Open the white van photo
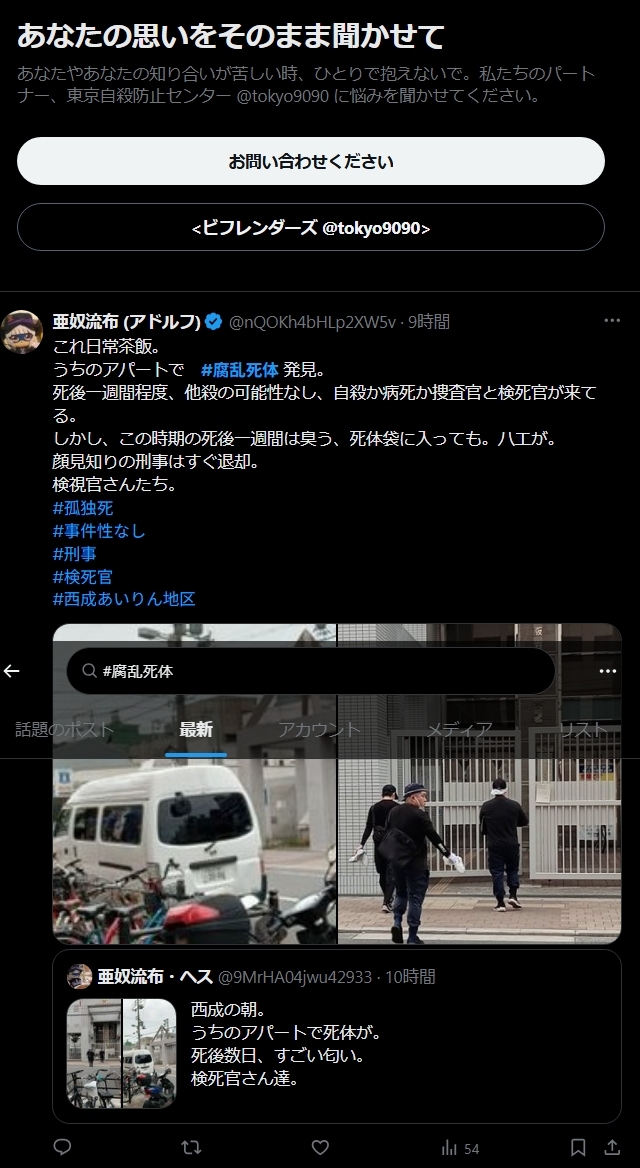Viewport: 640px width, 1168px height. [194, 849]
